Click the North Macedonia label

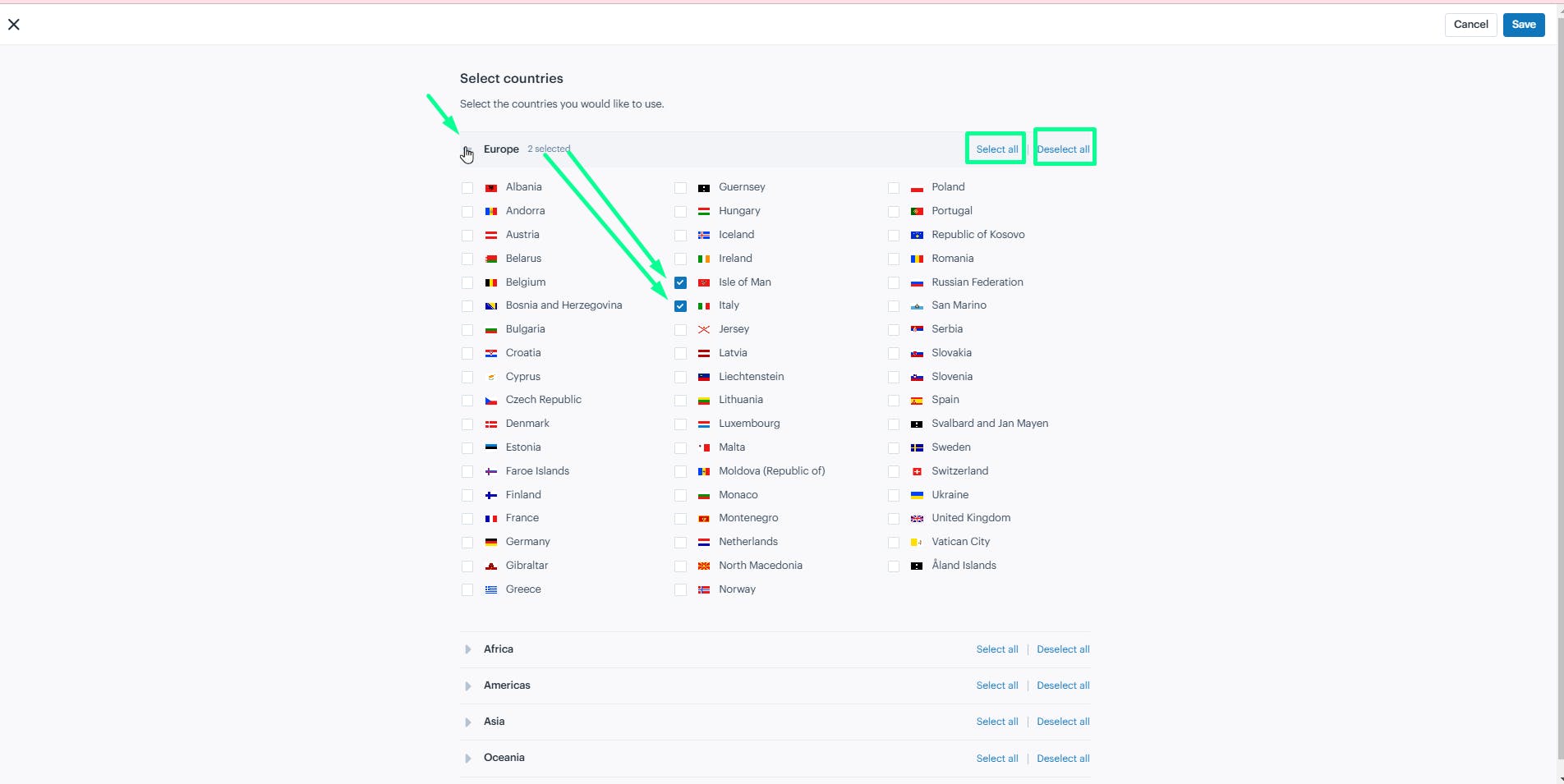[761, 566]
